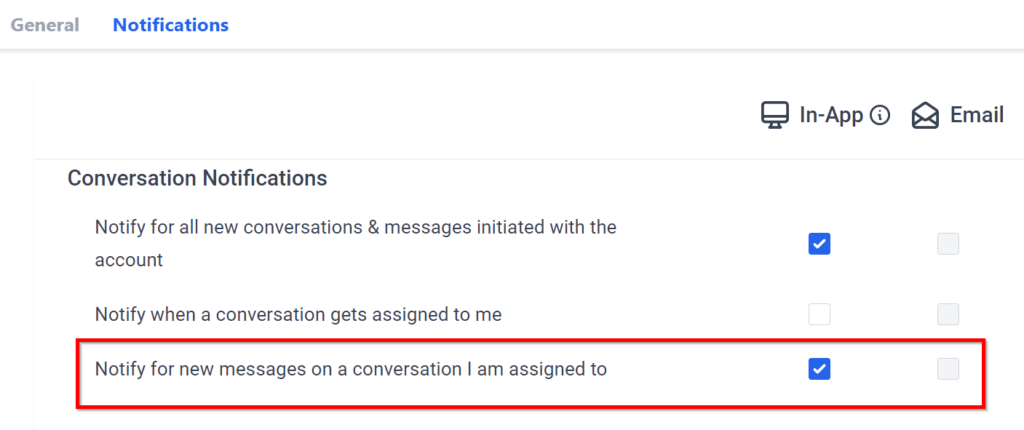Uncheck In-App for new messages on assigned conversation

point(819,369)
